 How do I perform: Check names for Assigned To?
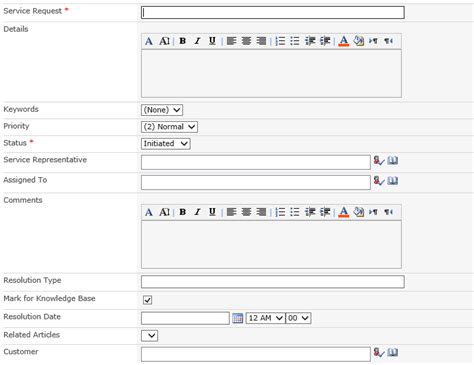tap(379, 181)
